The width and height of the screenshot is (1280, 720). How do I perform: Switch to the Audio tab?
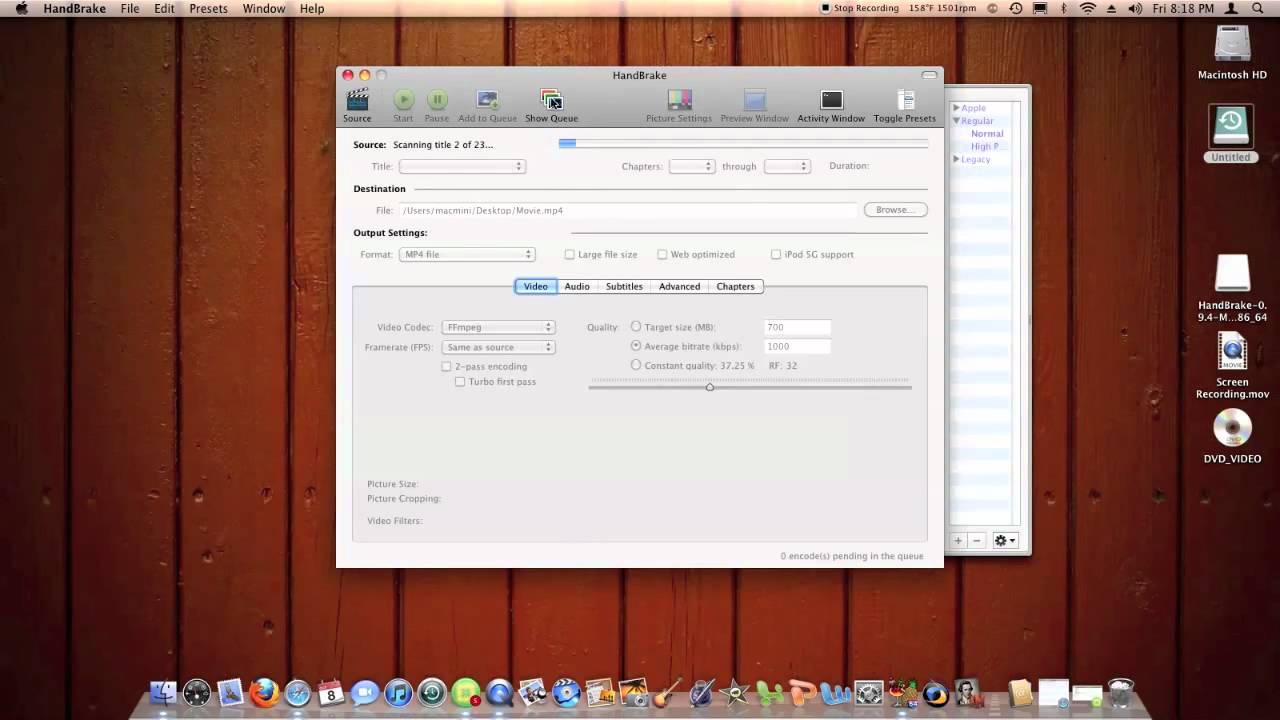tap(577, 286)
